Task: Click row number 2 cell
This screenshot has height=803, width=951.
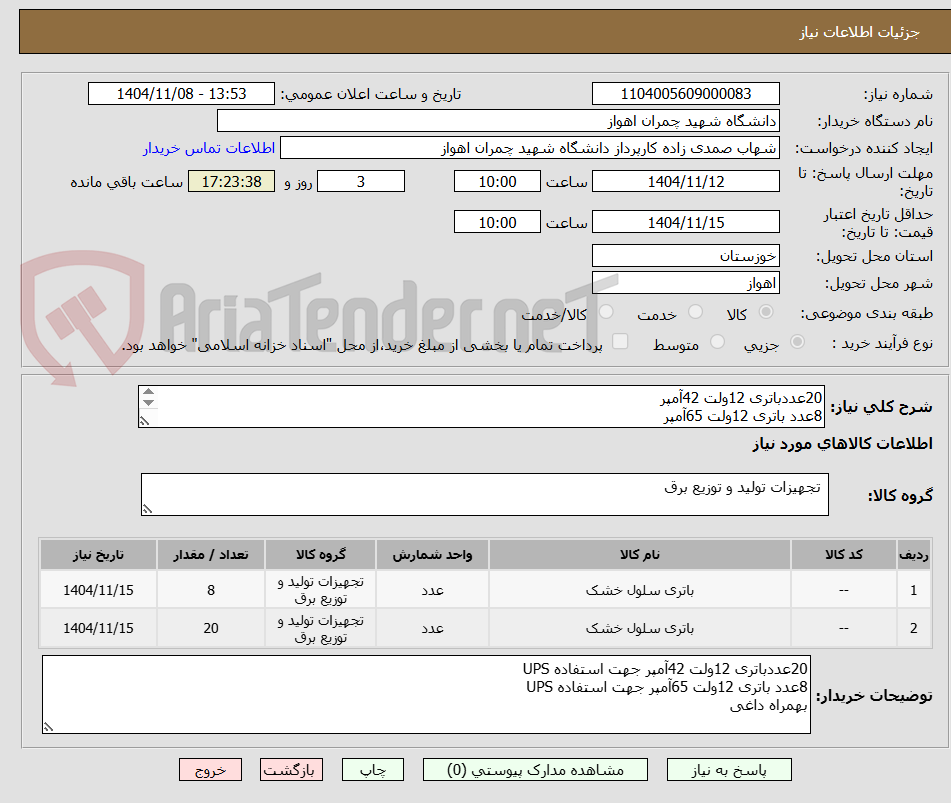Action: (913, 628)
